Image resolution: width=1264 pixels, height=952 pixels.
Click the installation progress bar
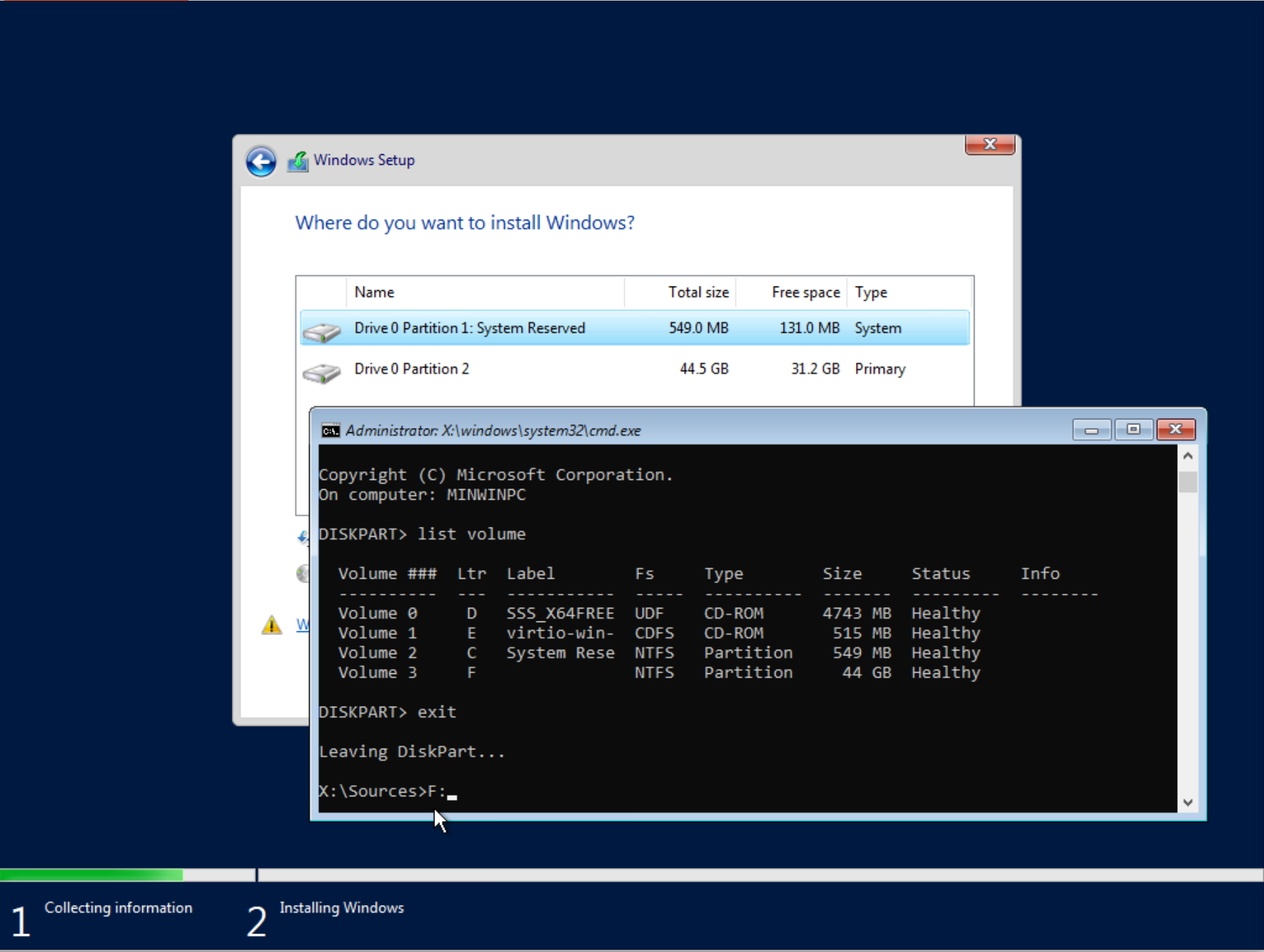632,875
